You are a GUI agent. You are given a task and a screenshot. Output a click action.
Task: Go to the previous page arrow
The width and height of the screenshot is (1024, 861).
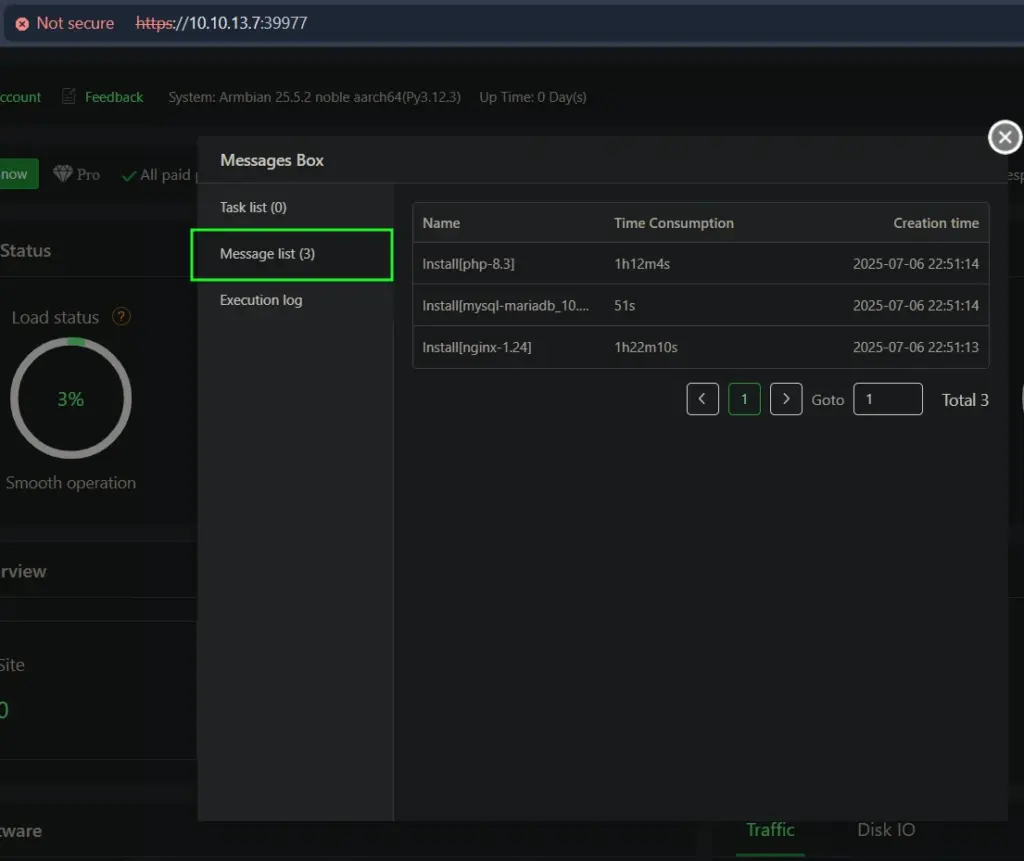702,398
